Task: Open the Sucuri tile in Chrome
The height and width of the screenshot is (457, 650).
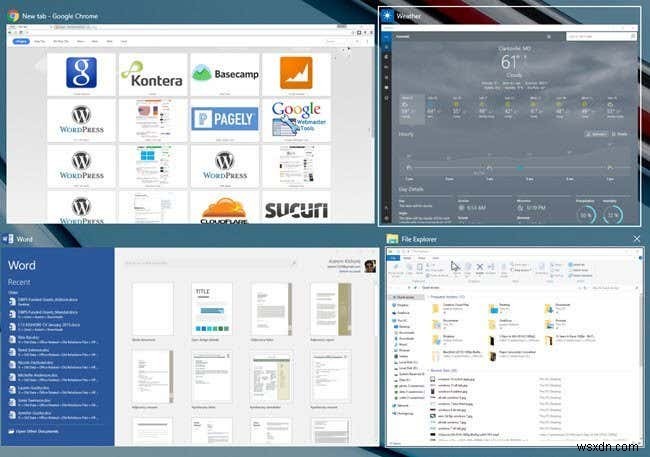Action: 296,208
